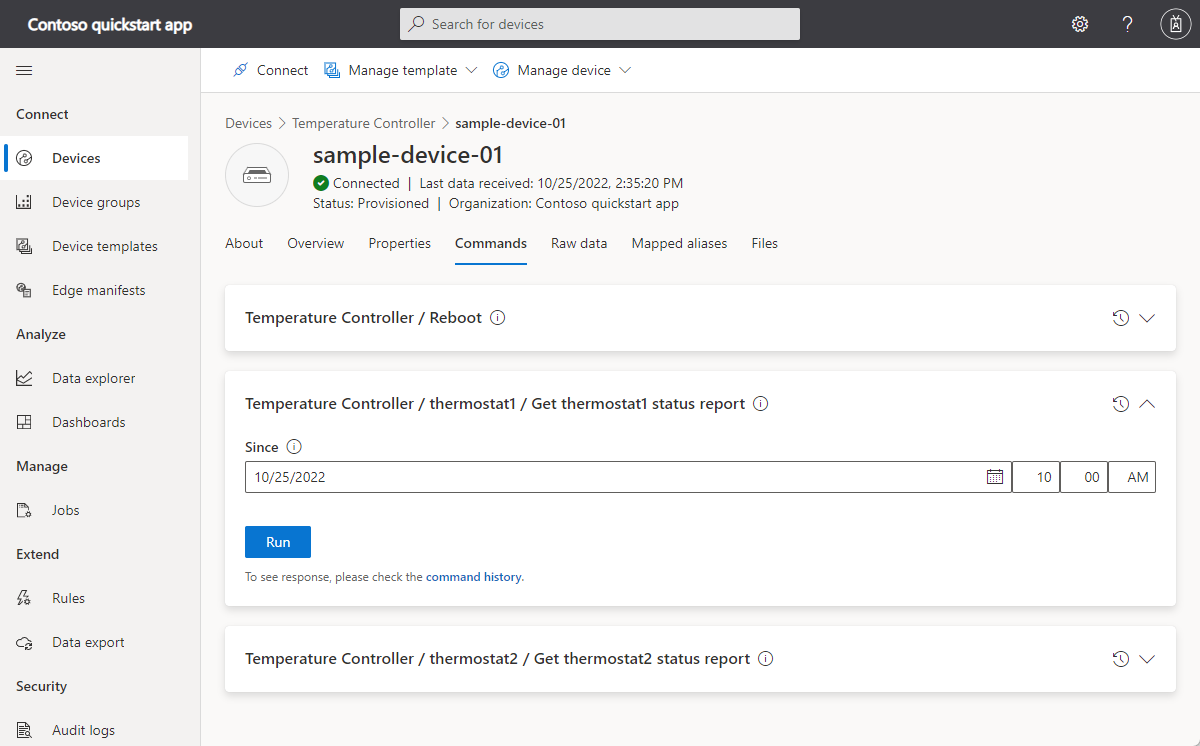Click the Audit logs sidebar icon
This screenshot has width=1200, height=746.
point(25,730)
